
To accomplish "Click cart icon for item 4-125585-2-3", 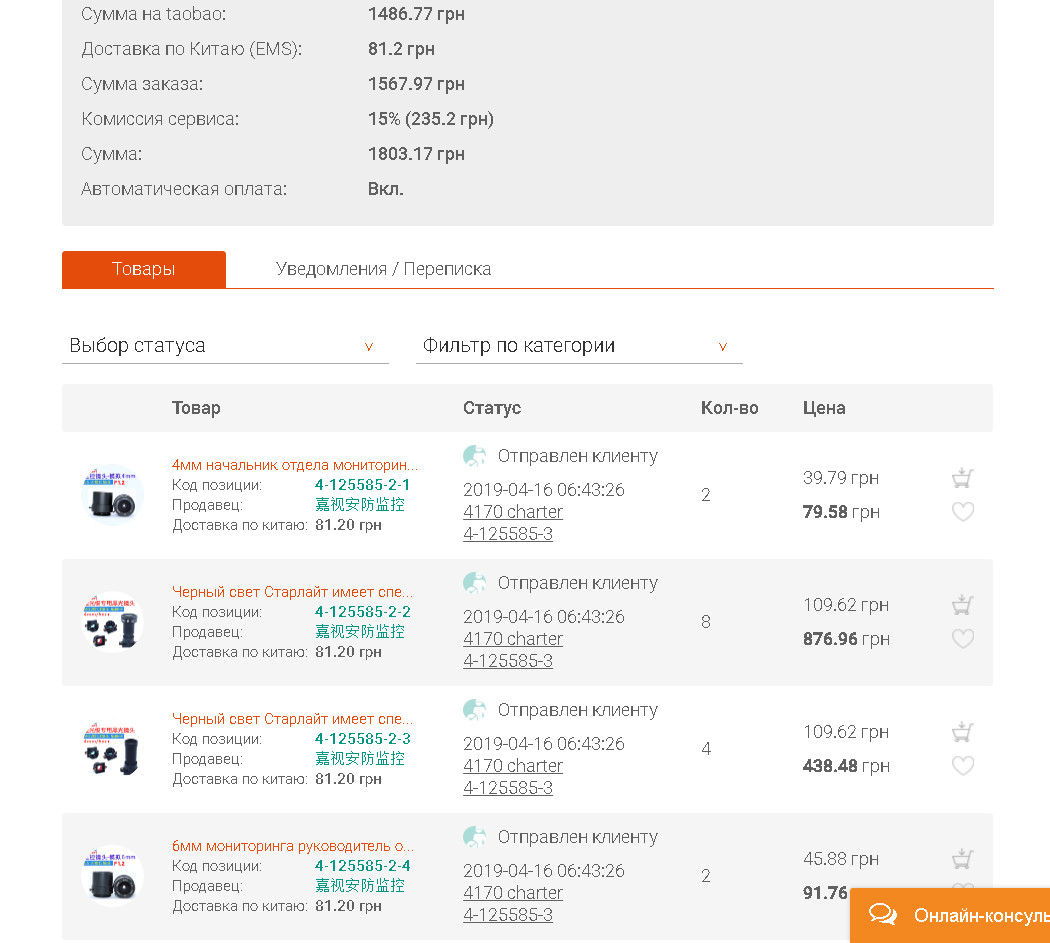I will (962, 732).
